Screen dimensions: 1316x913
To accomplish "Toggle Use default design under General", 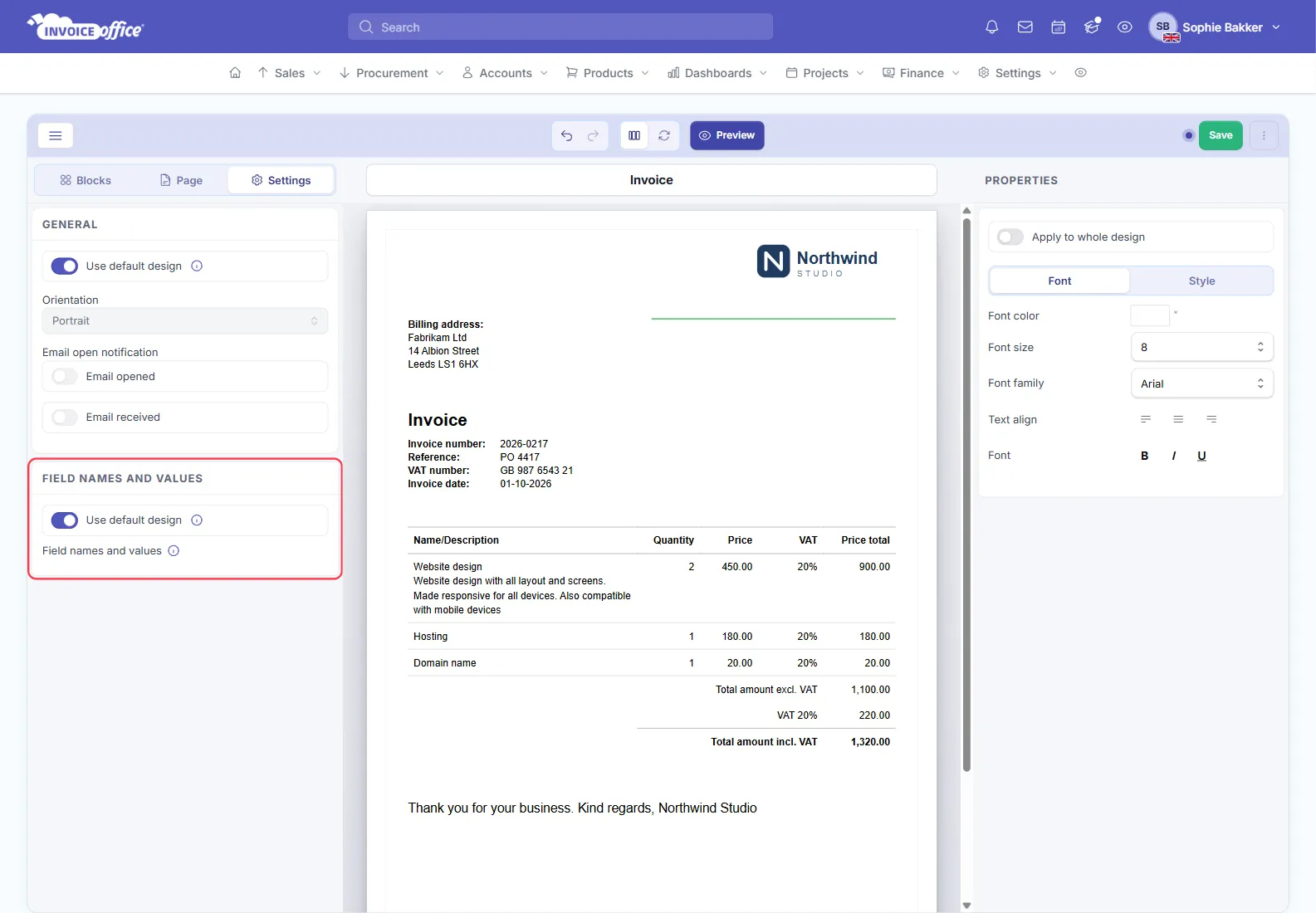I will coord(65,266).
